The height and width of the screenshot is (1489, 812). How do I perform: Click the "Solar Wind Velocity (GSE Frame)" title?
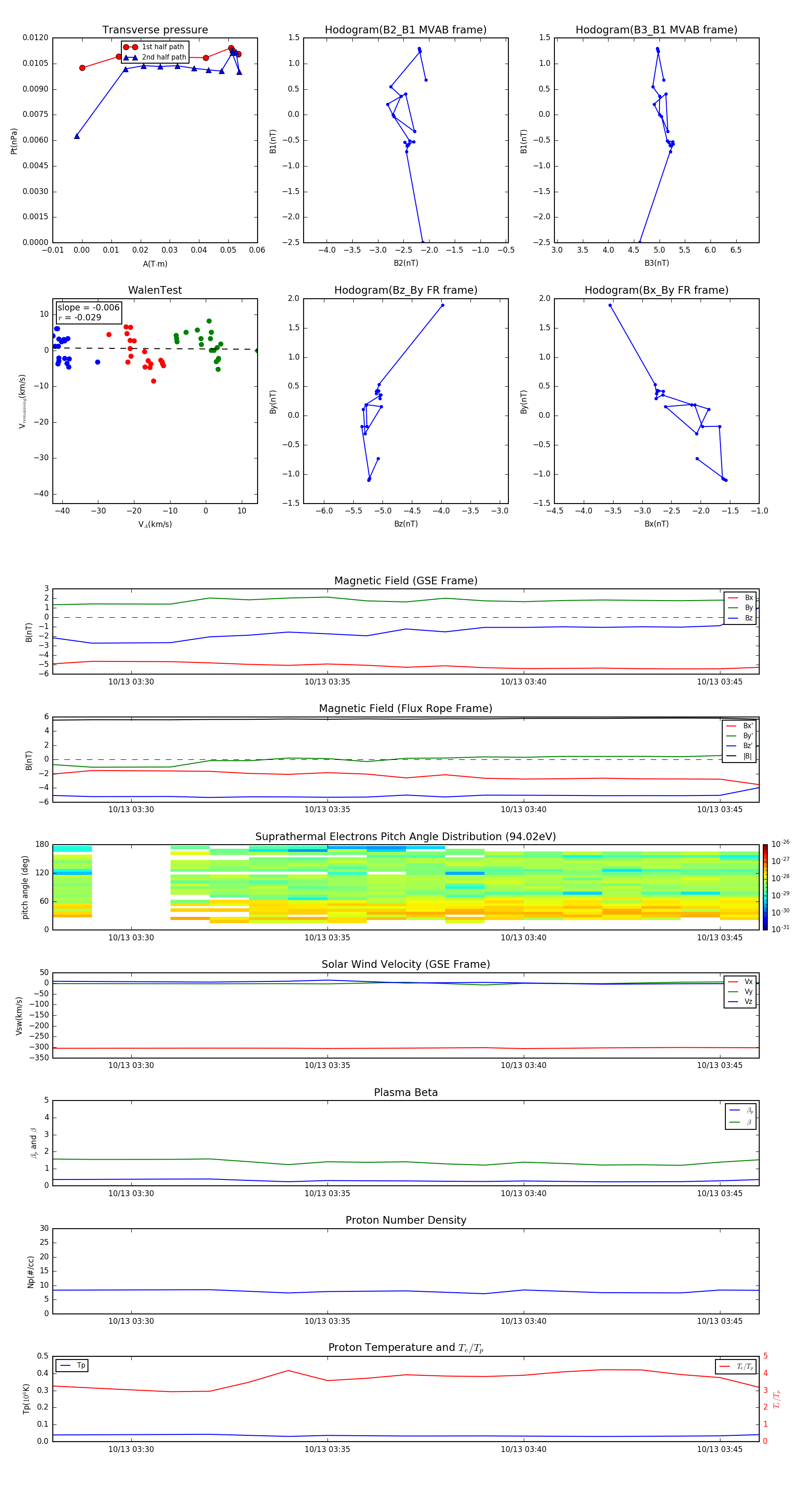coord(406,964)
